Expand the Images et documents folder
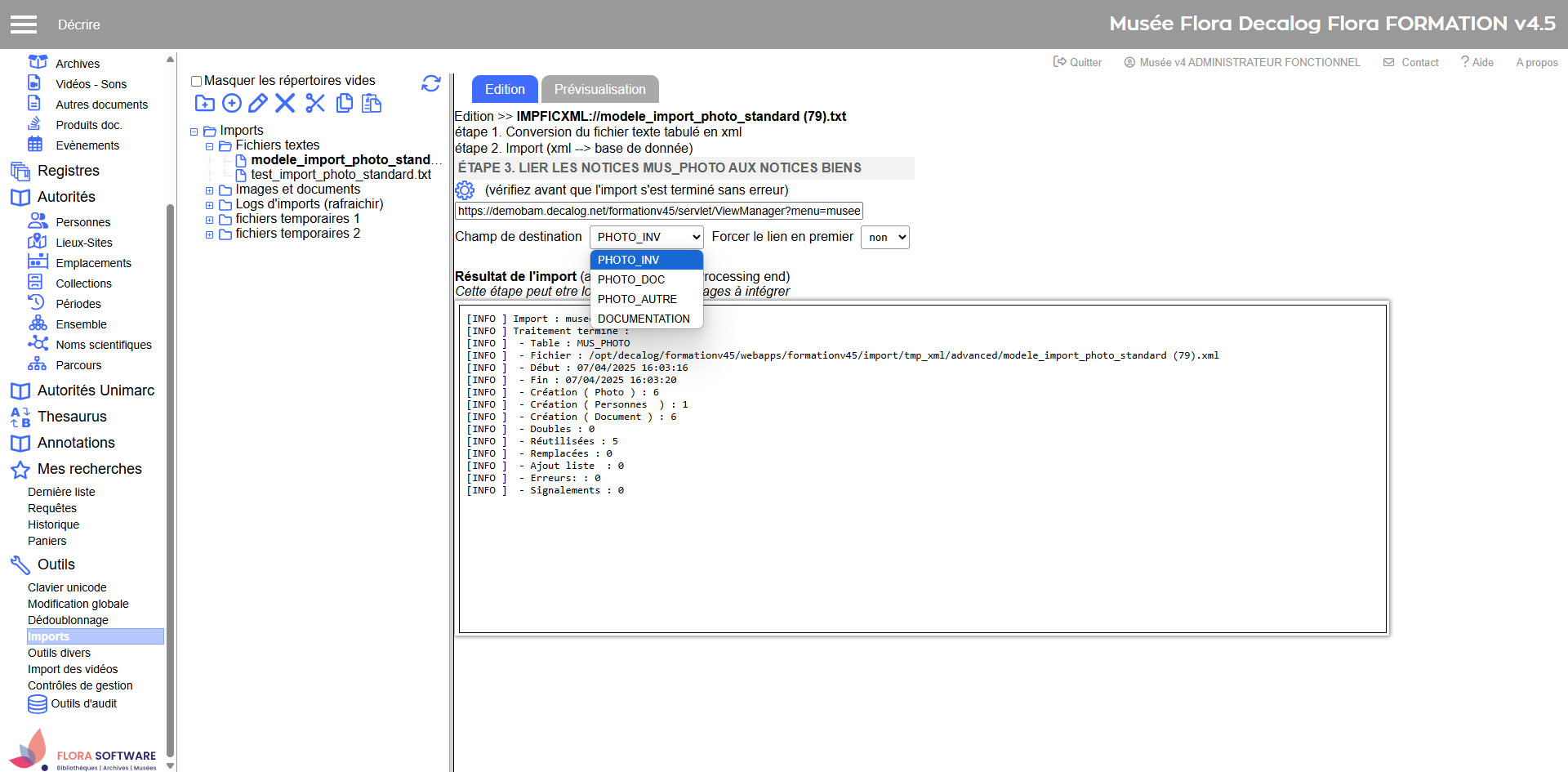1568x772 pixels. [210, 190]
